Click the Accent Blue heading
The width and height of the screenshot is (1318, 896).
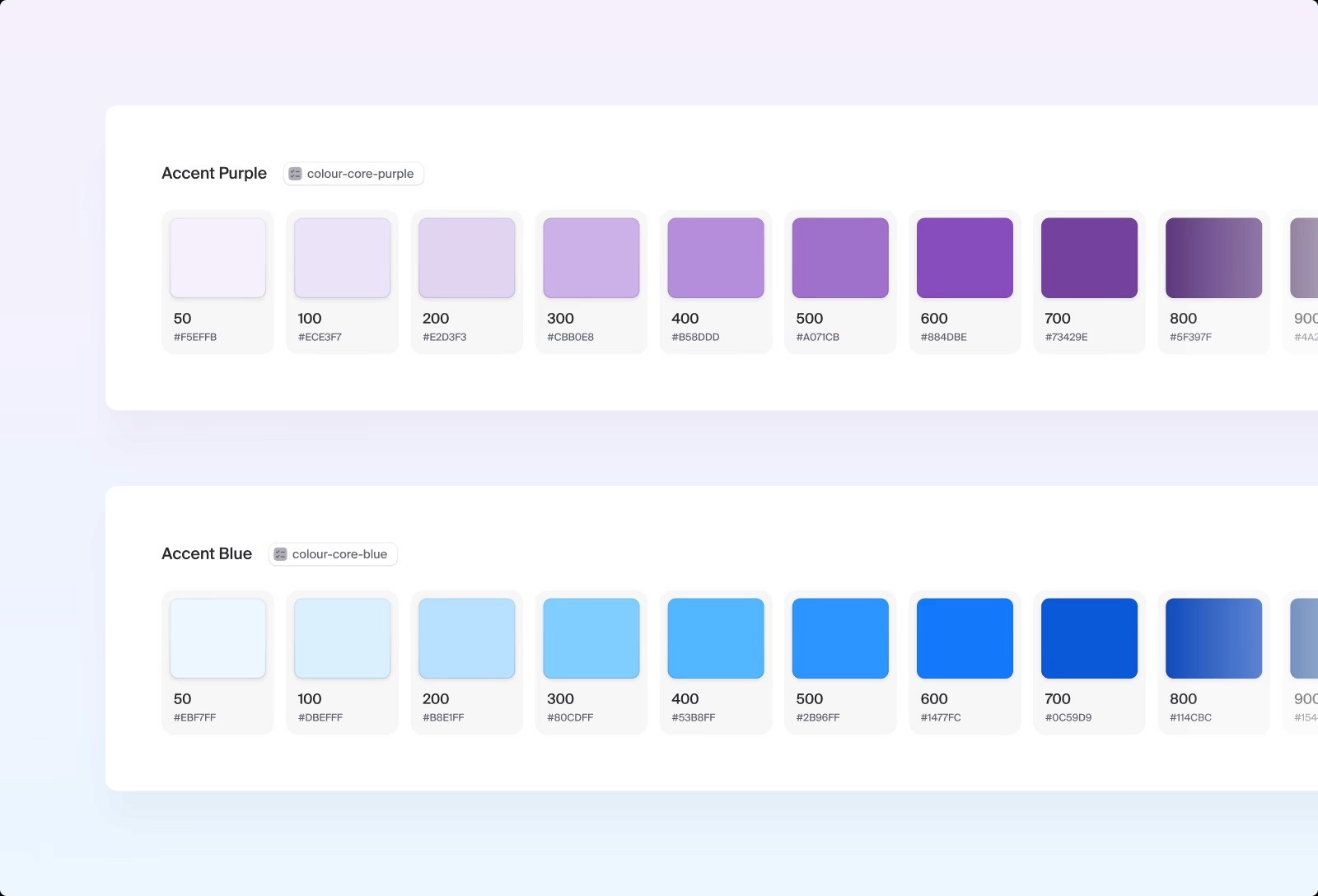point(207,553)
